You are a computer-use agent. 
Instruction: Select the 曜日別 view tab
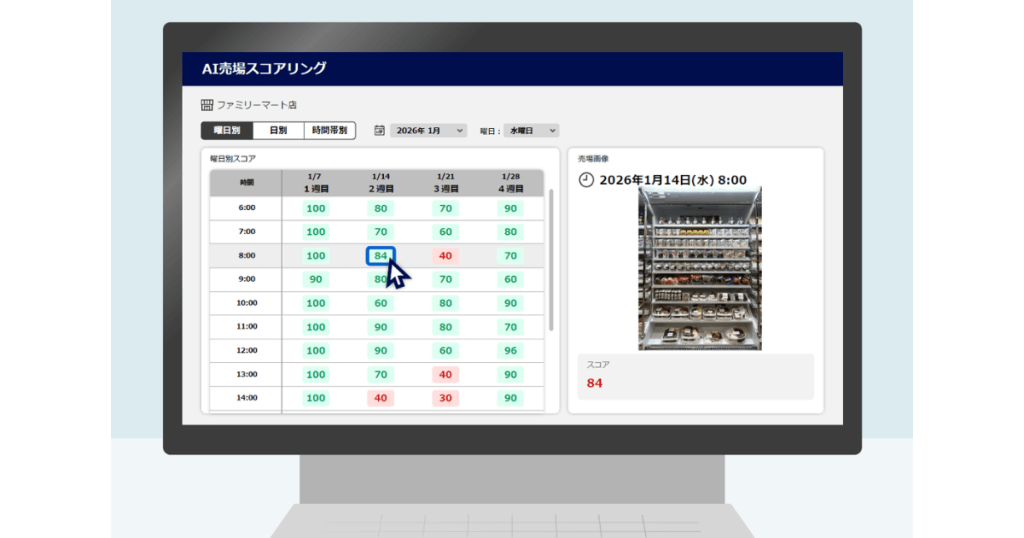pyautogui.click(x=227, y=130)
